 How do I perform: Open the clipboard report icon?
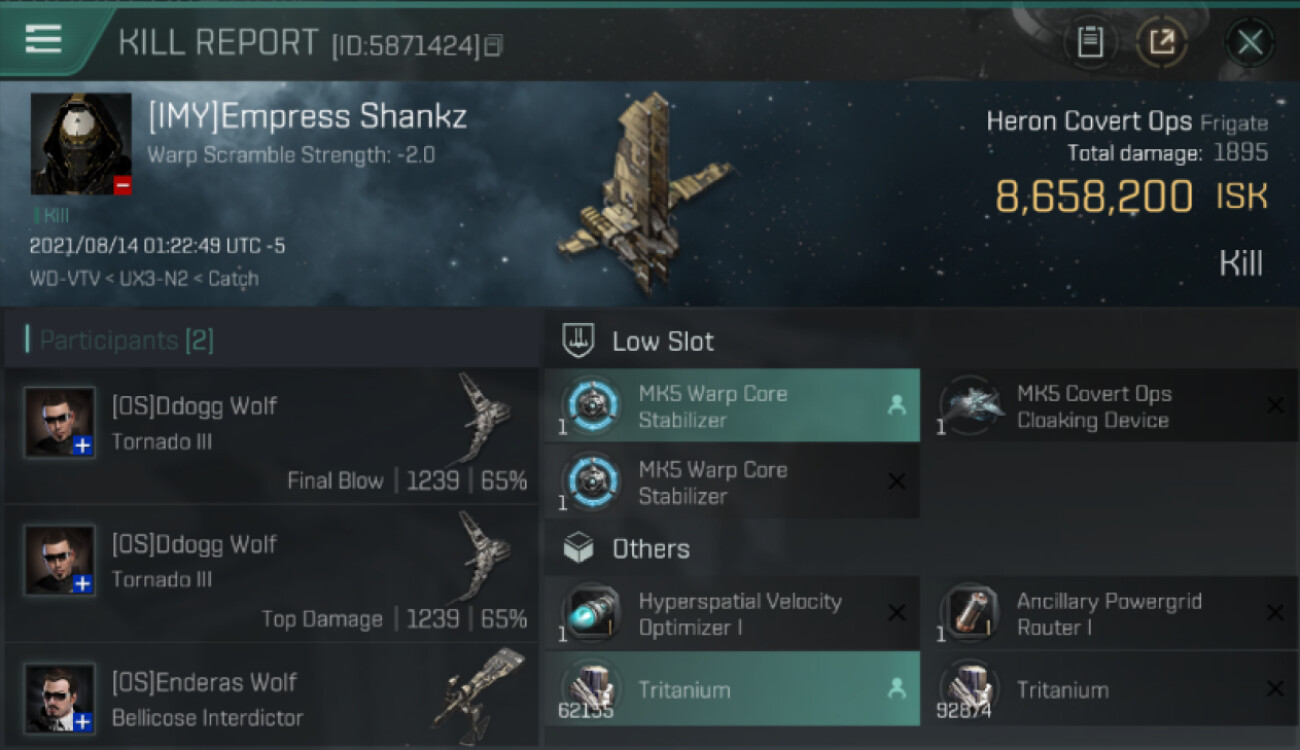pos(1090,42)
